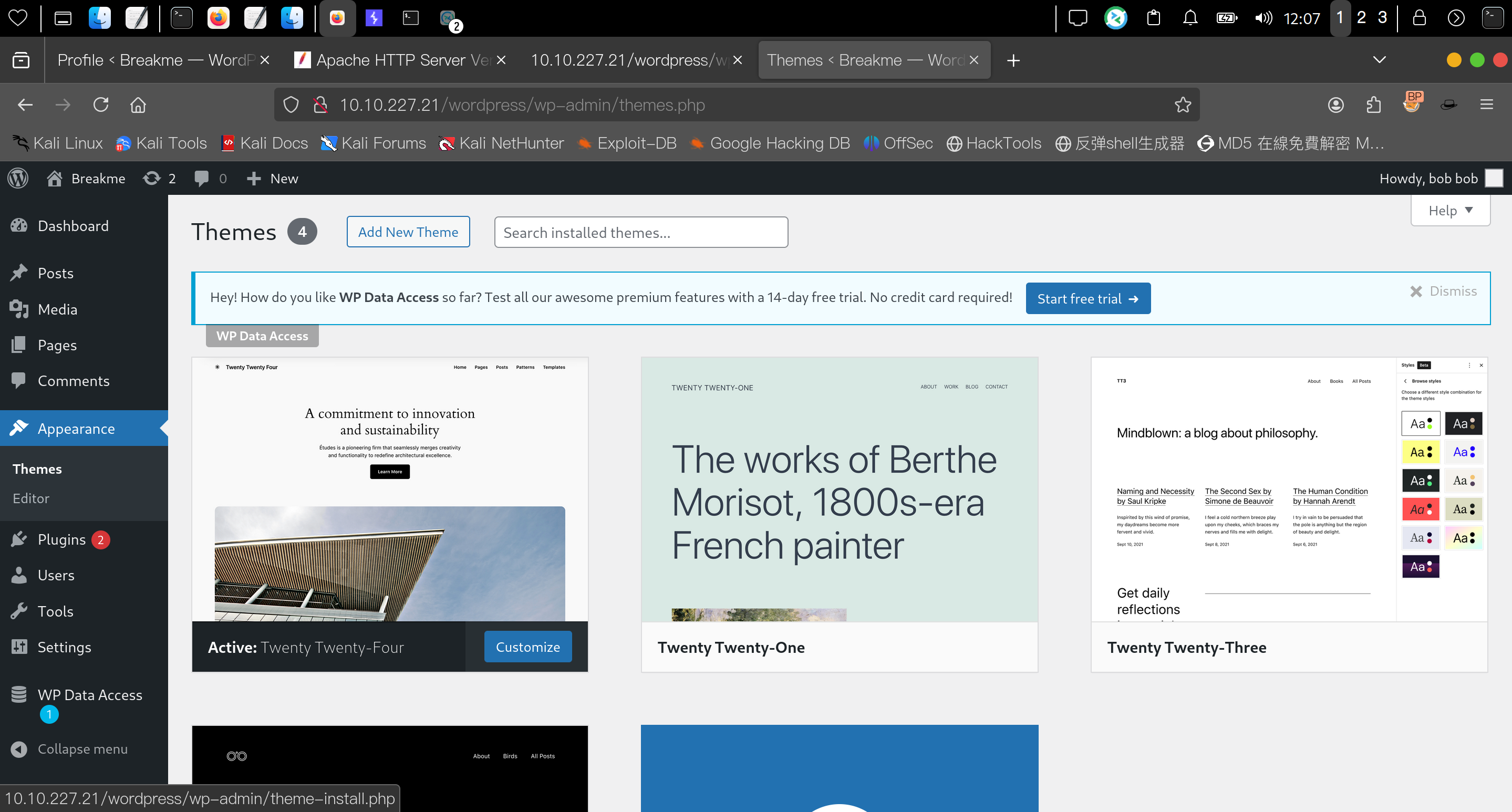Close the Themes ‹ Breakme tab
Image resolution: width=1512 pixels, height=812 pixels.
tap(974, 60)
